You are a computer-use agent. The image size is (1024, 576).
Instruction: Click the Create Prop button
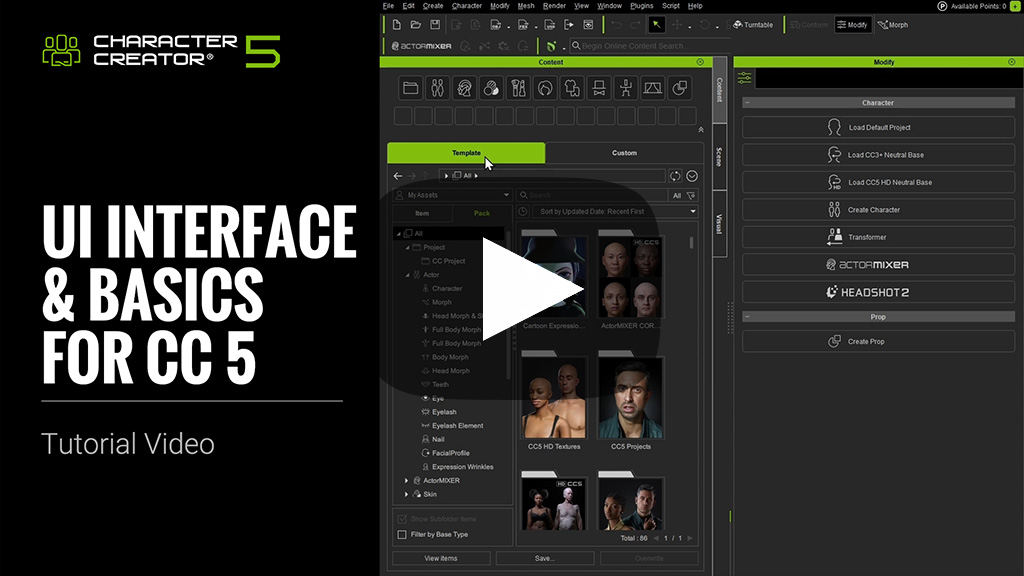click(878, 342)
